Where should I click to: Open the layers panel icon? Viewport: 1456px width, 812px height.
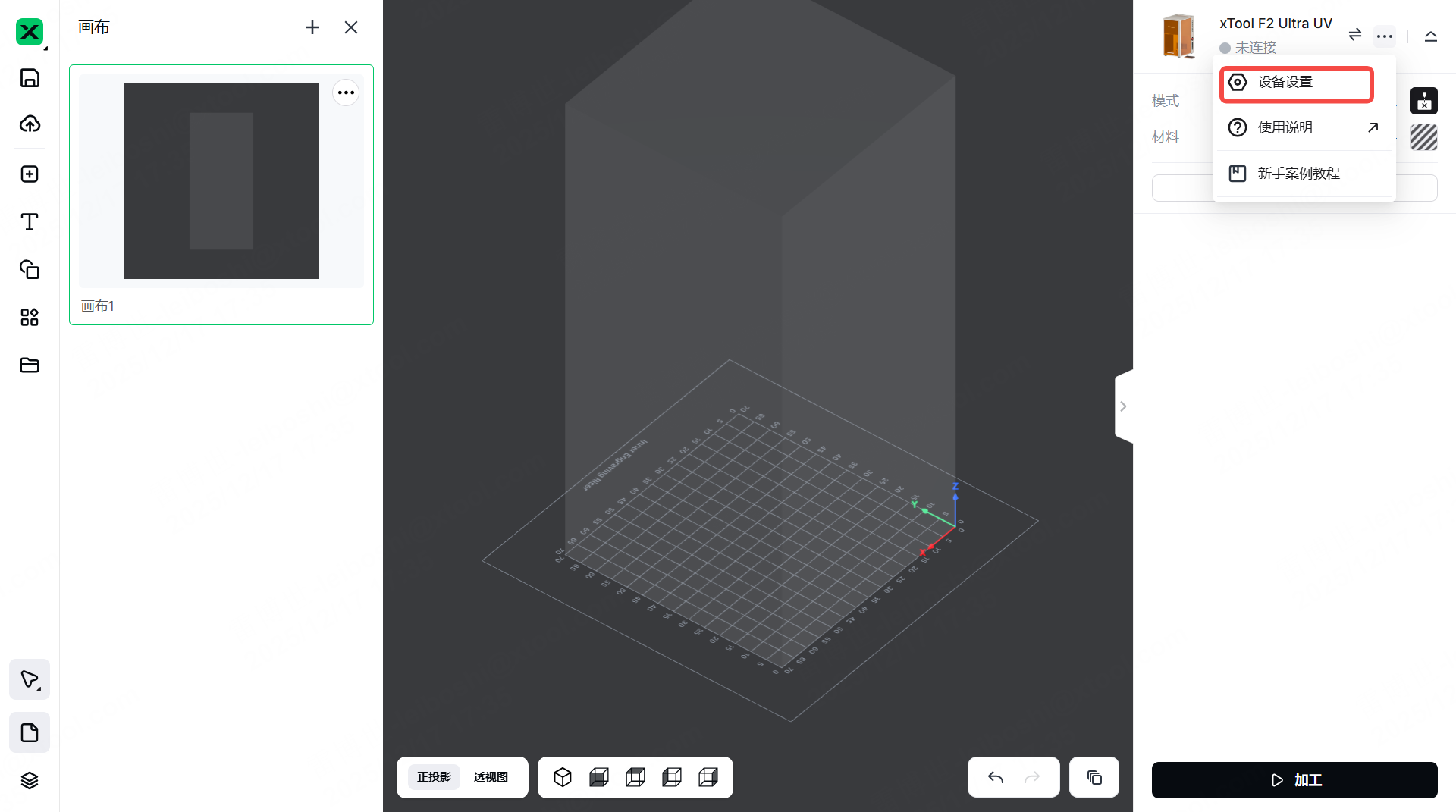coord(30,780)
